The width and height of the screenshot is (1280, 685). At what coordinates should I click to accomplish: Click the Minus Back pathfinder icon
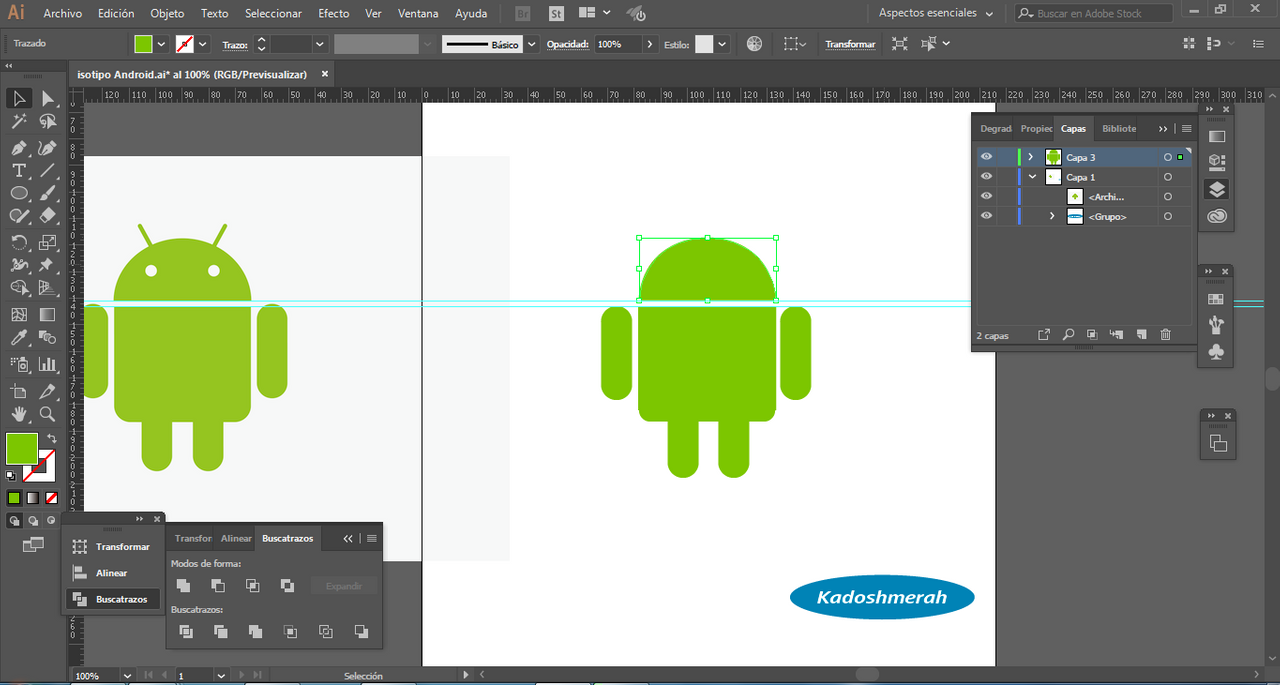coord(361,631)
